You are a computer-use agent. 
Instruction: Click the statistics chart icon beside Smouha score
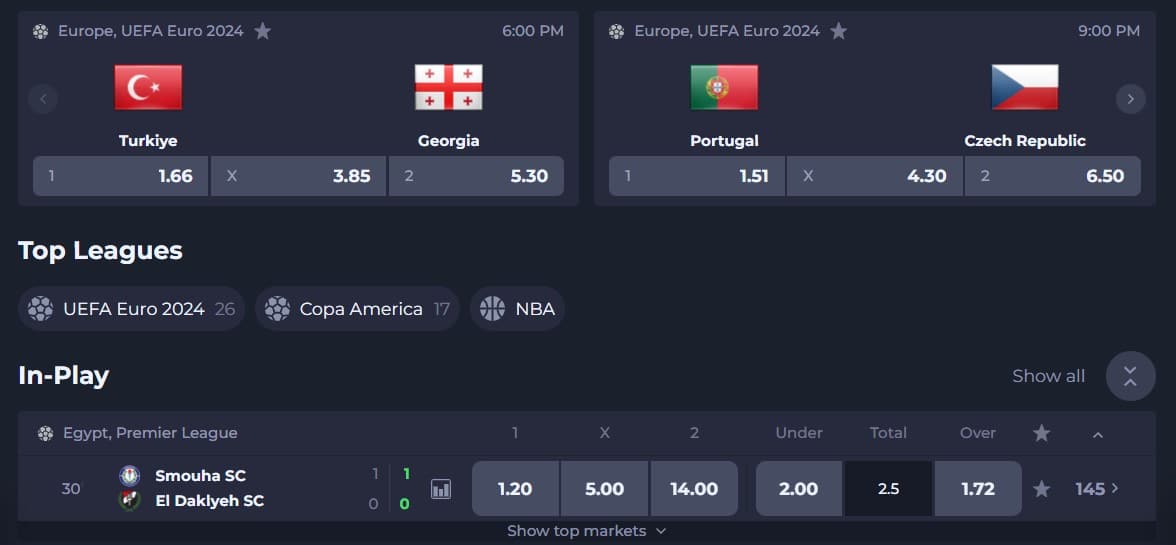[x=441, y=490]
